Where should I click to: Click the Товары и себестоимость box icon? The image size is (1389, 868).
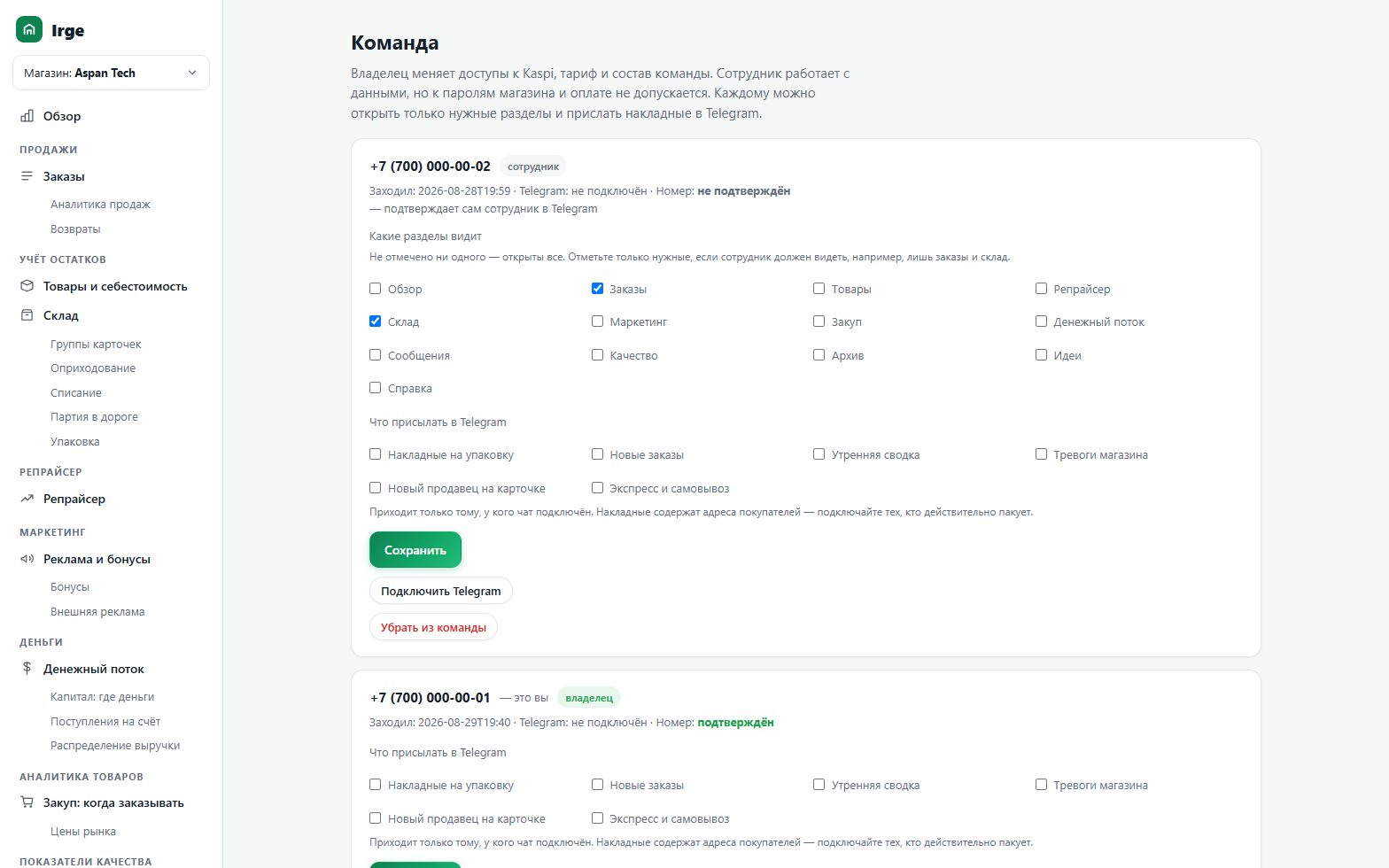[x=27, y=286]
